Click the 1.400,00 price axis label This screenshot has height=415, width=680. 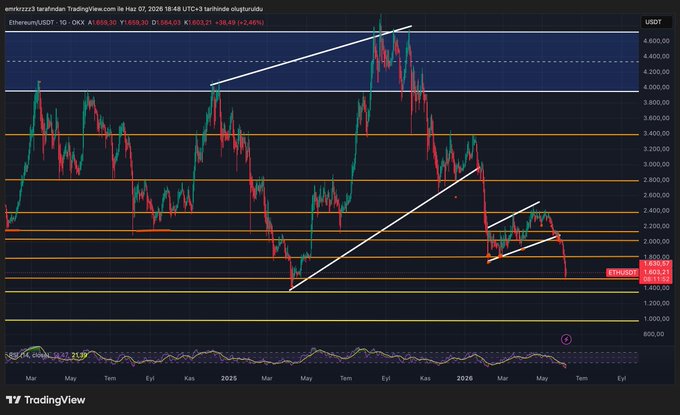coord(657,288)
